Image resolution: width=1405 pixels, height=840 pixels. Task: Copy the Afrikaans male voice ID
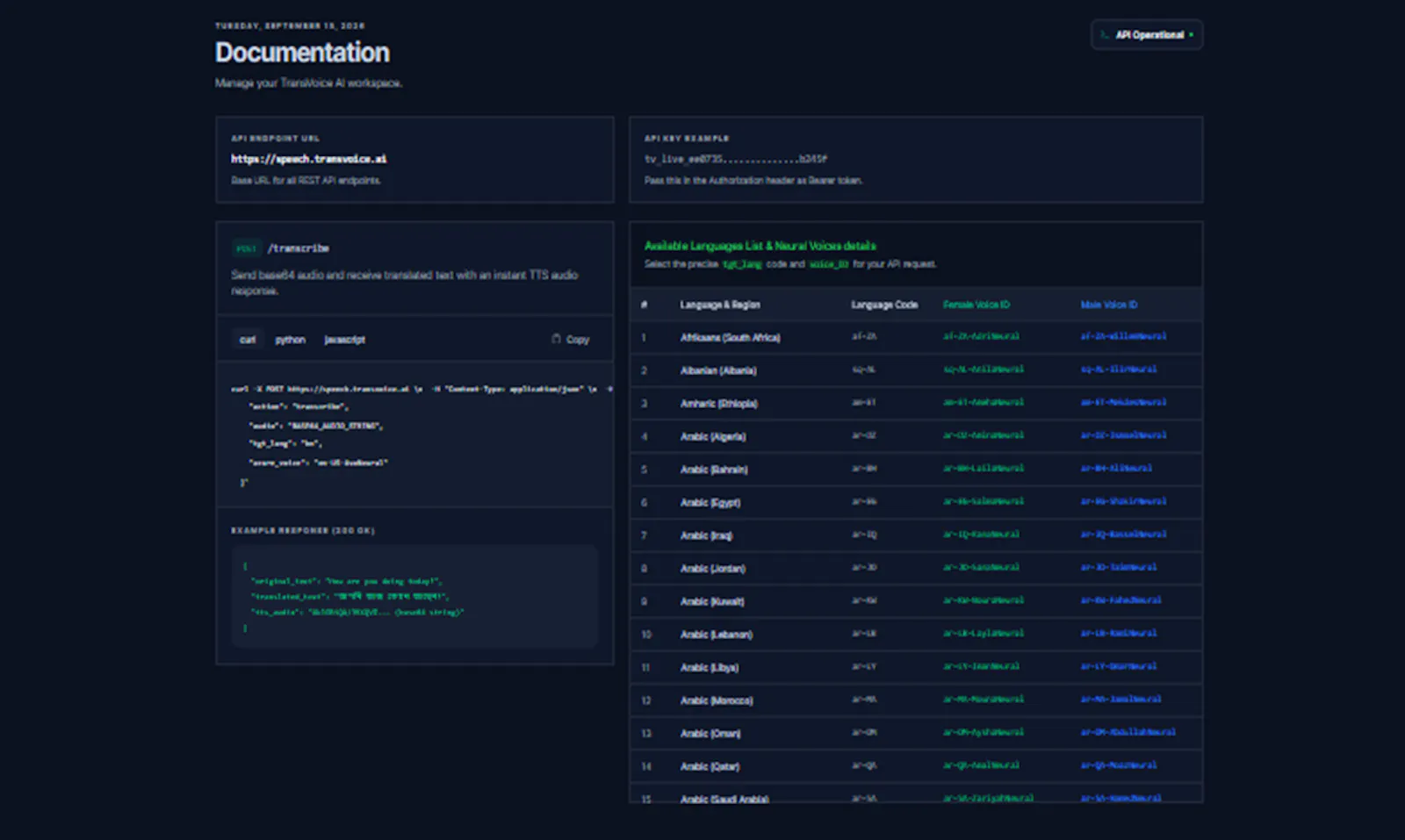click(x=1123, y=336)
